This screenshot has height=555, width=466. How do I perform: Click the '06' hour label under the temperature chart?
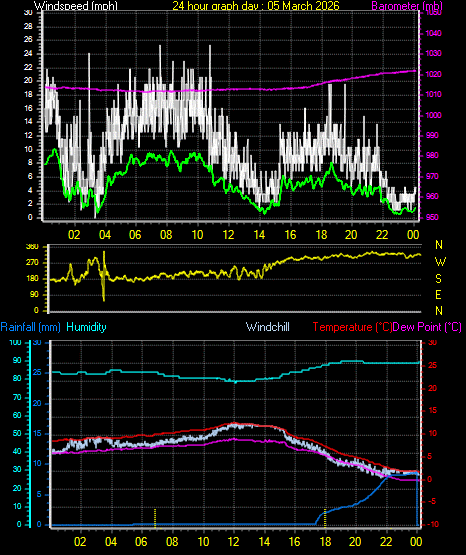pyautogui.click(x=141, y=542)
